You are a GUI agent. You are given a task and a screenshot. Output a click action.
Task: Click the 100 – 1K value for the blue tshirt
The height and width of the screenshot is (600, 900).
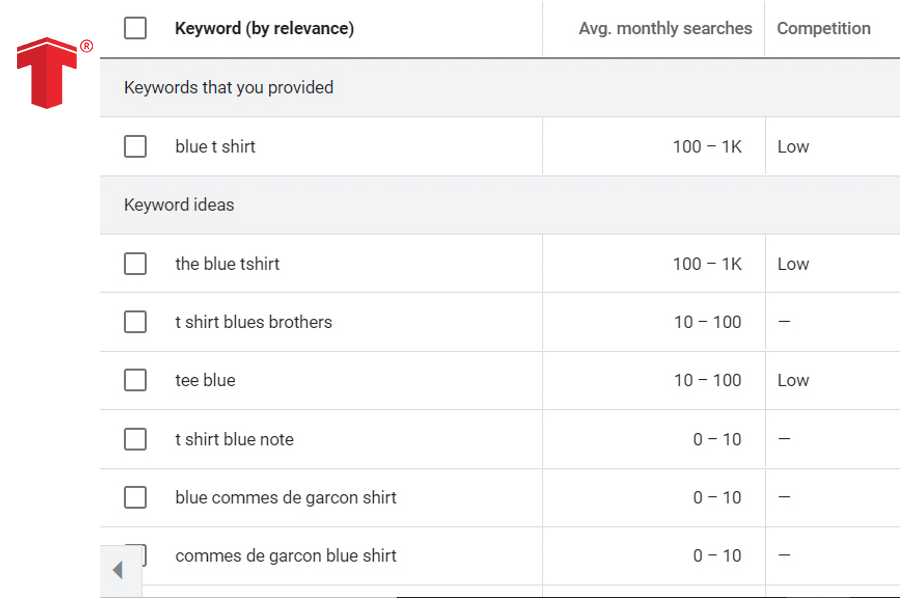(707, 264)
